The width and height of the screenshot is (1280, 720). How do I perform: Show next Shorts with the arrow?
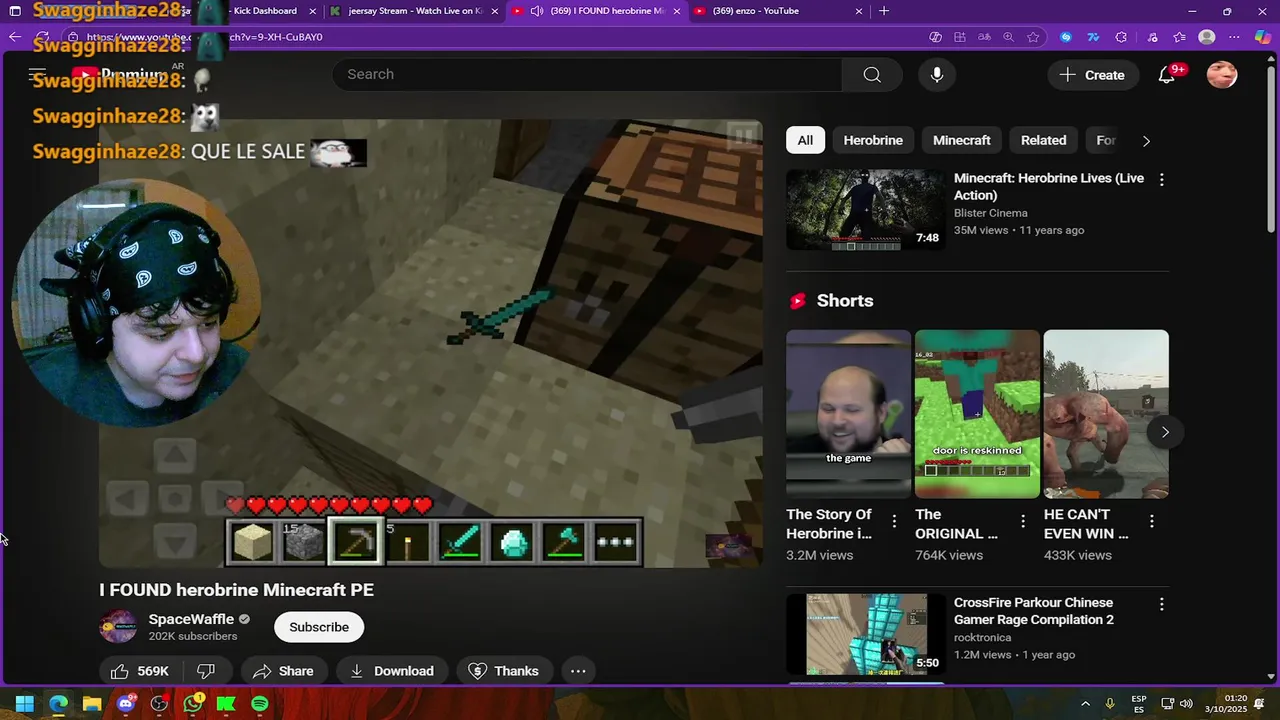(1165, 432)
